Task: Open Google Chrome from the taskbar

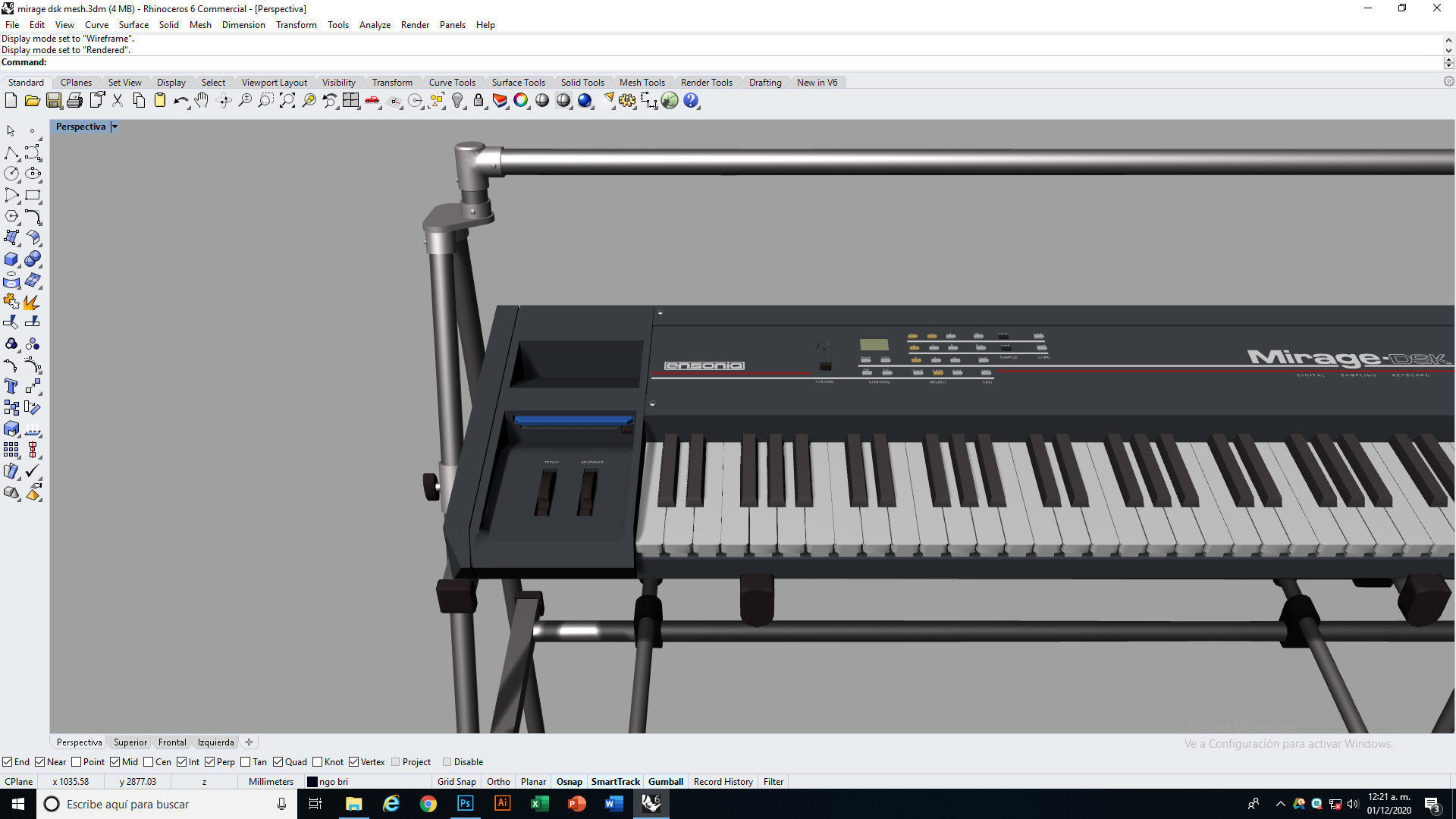Action: pyautogui.click(x=428, y=804)
